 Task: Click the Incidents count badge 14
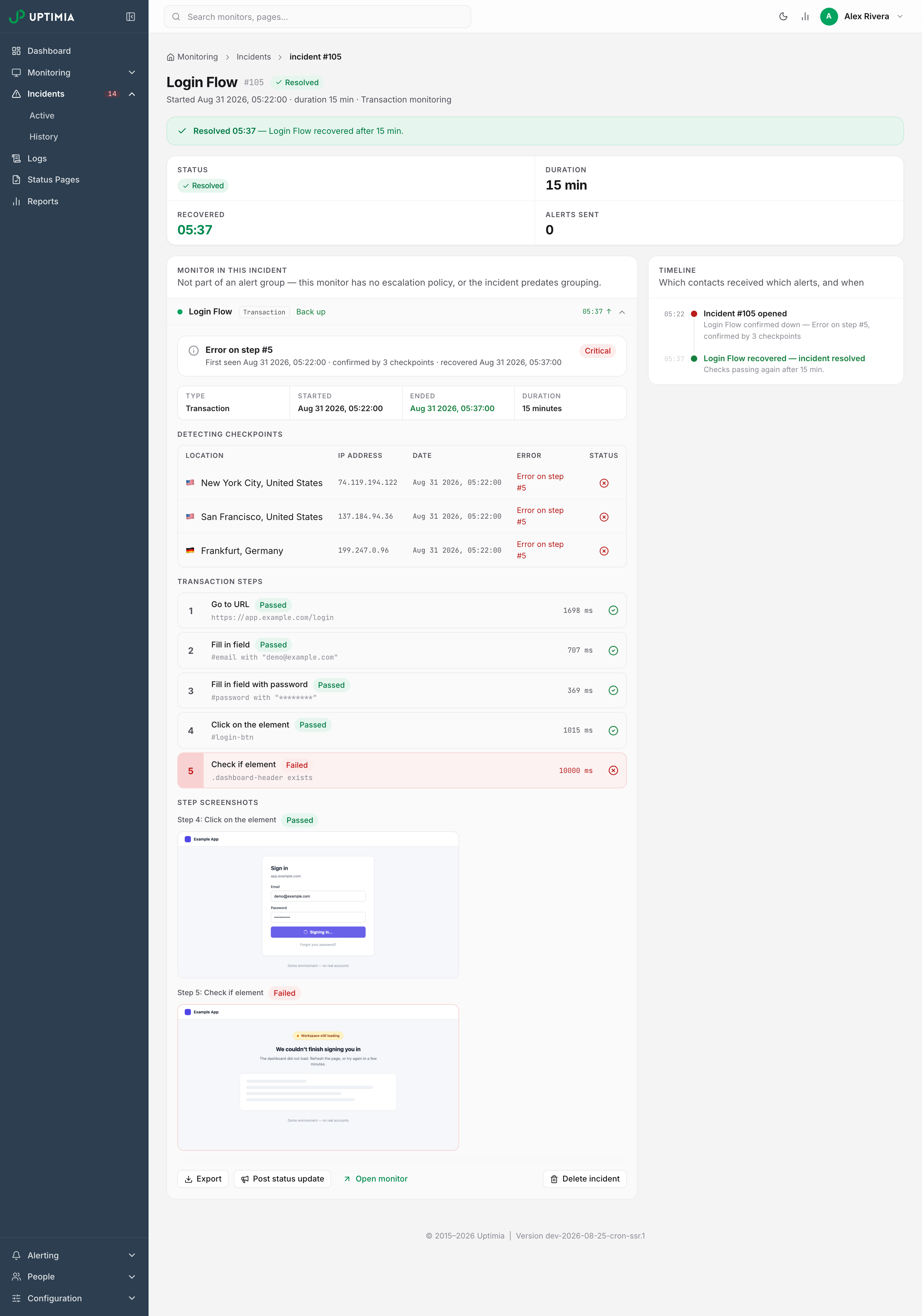(x=112, y=94)
